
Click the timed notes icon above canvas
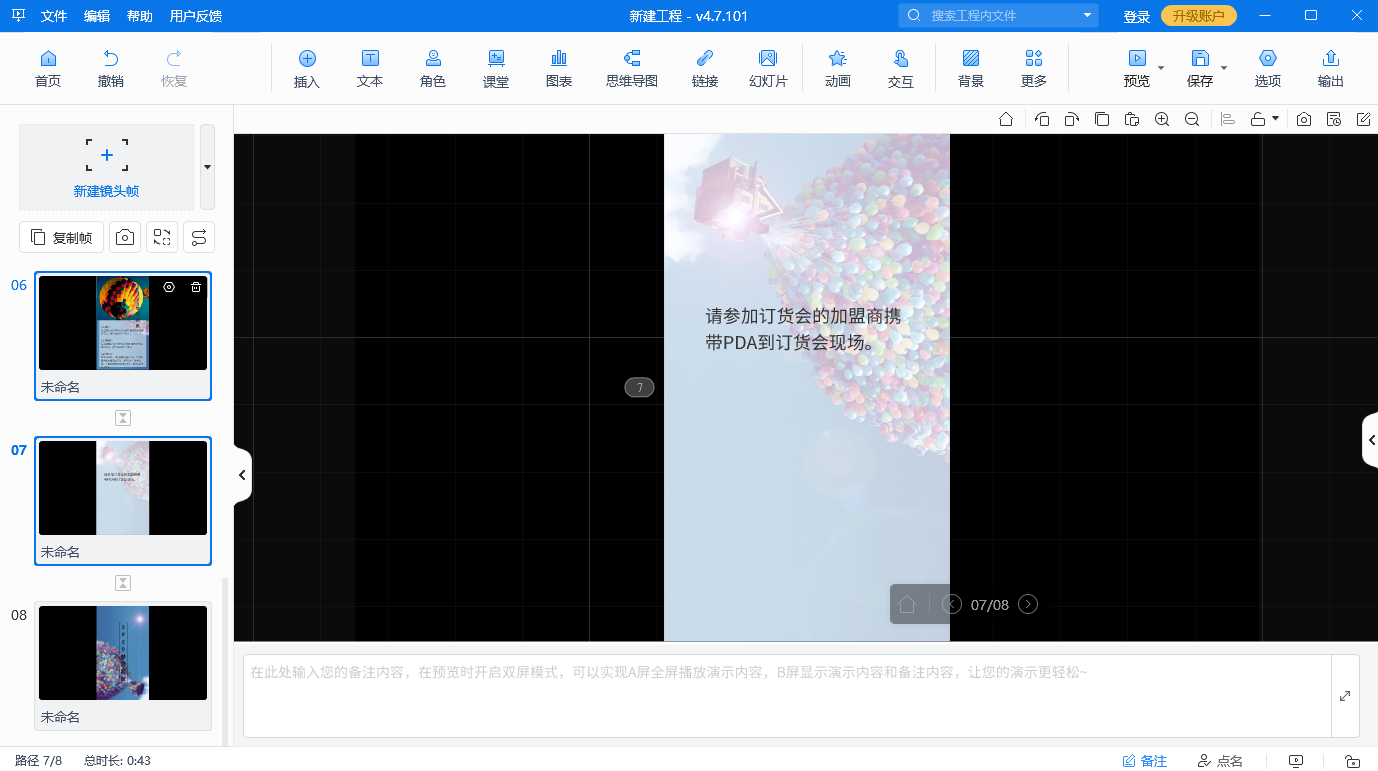pos(1334,119)
